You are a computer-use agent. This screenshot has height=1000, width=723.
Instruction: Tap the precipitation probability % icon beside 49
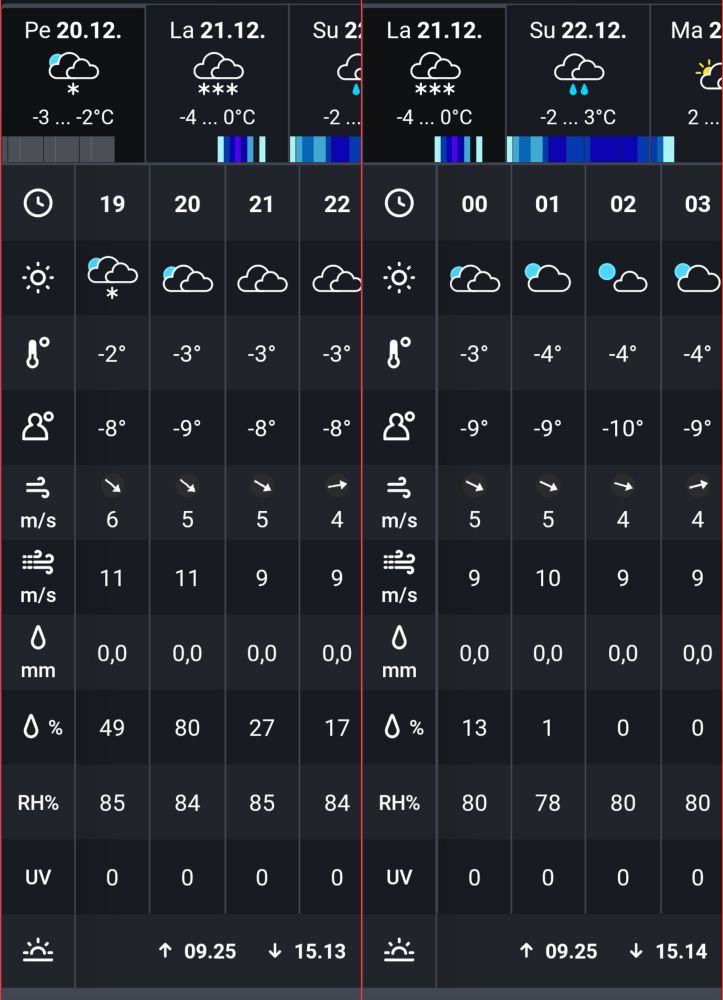(43, 727)
